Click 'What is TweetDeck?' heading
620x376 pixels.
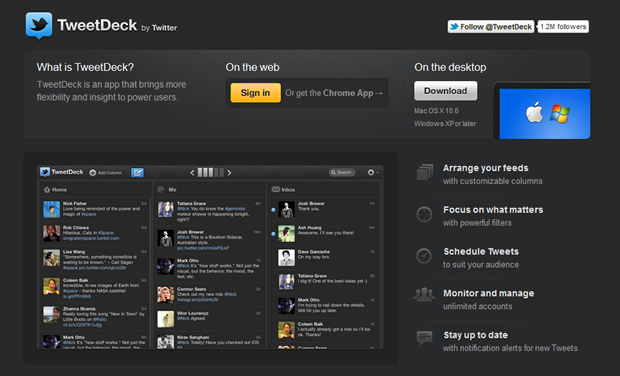click(x=85, y=67)
